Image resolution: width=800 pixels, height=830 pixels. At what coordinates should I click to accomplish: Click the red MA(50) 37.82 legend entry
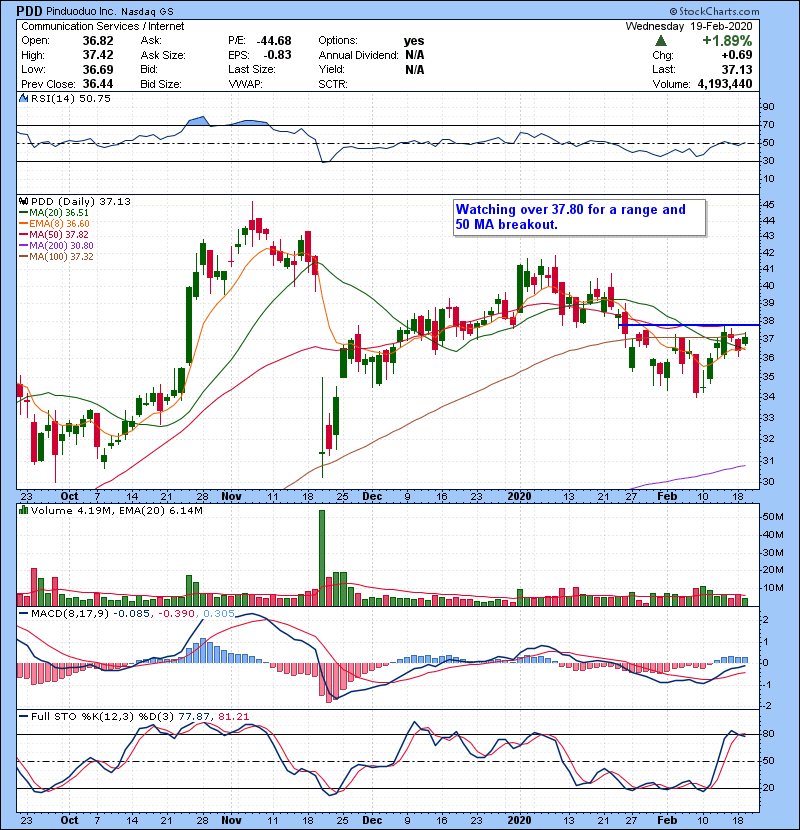click(54, 234)
